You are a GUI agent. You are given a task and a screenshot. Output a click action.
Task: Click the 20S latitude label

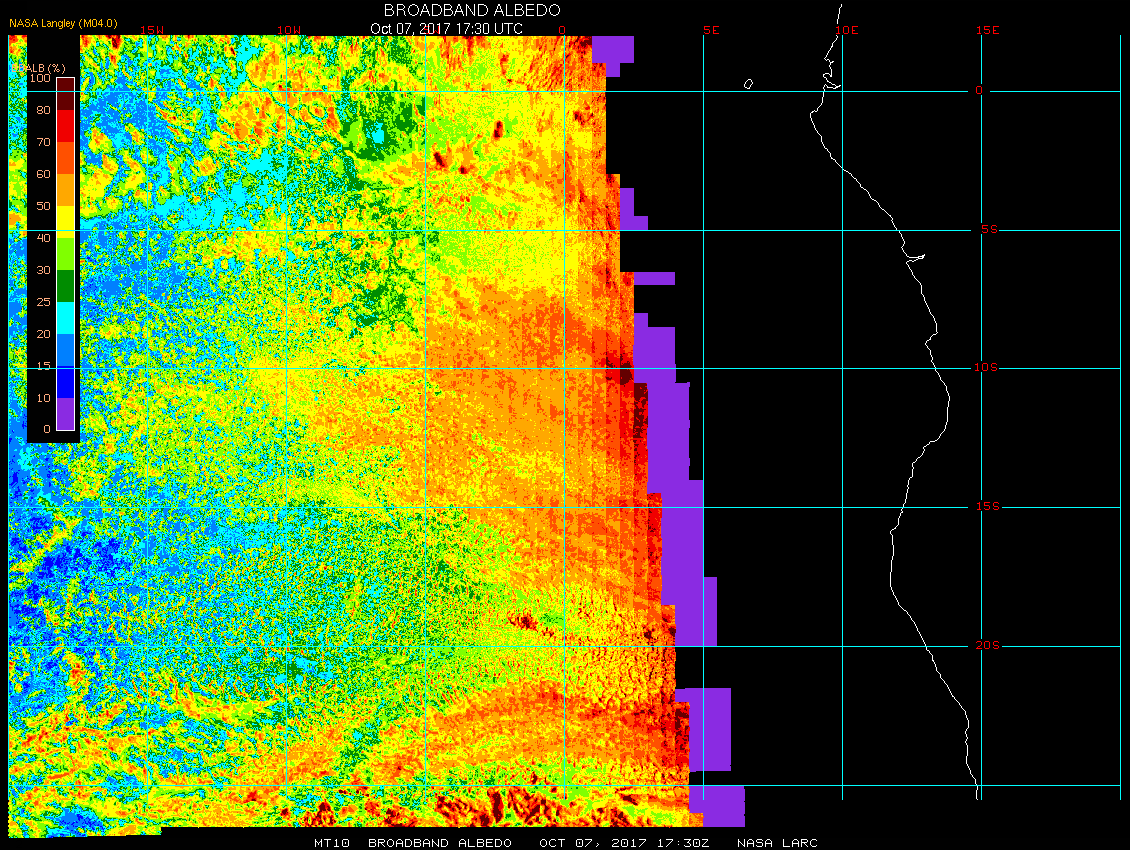[987, 645]
